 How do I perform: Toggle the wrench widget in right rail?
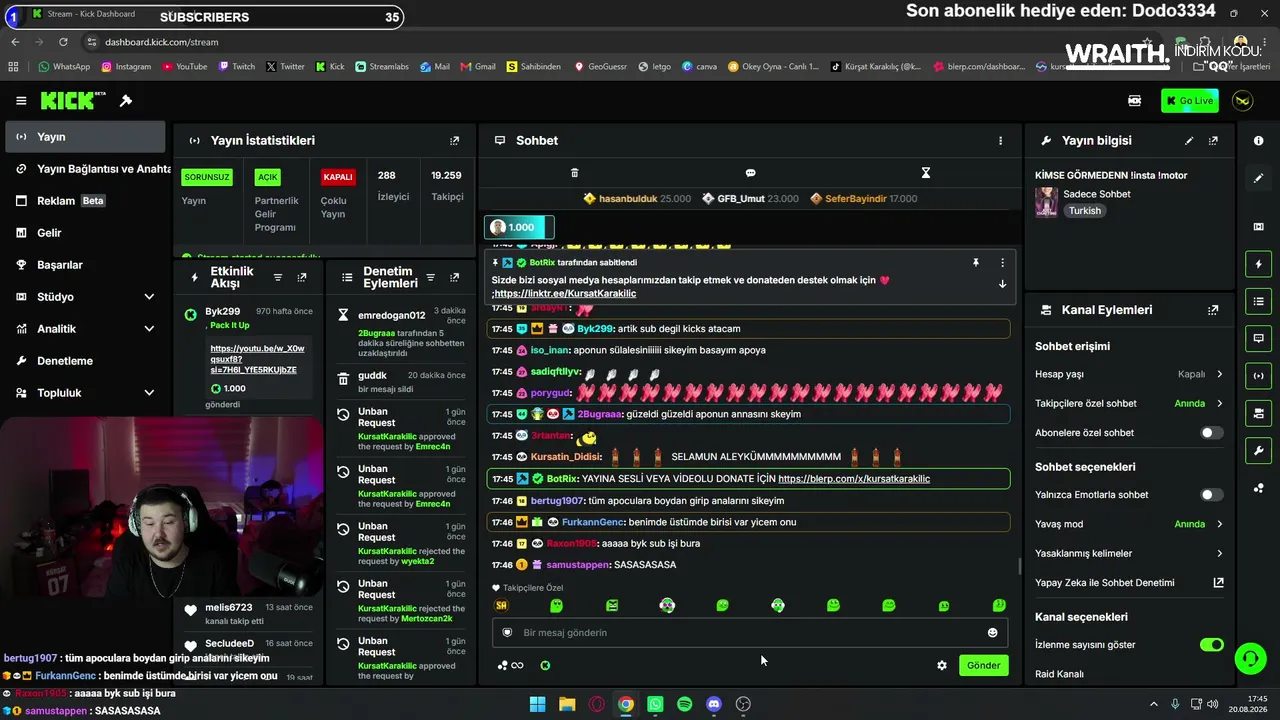tap(1259, 451)
